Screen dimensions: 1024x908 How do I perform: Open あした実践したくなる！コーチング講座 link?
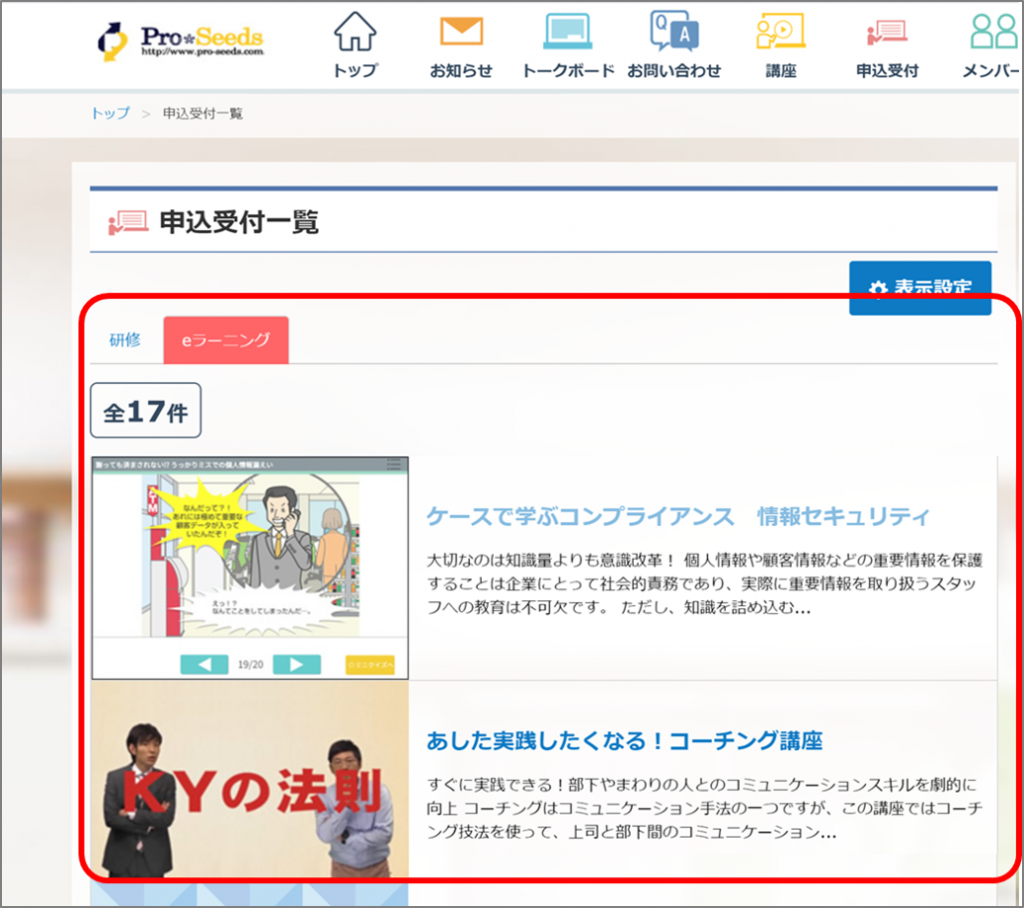point(624,741)
